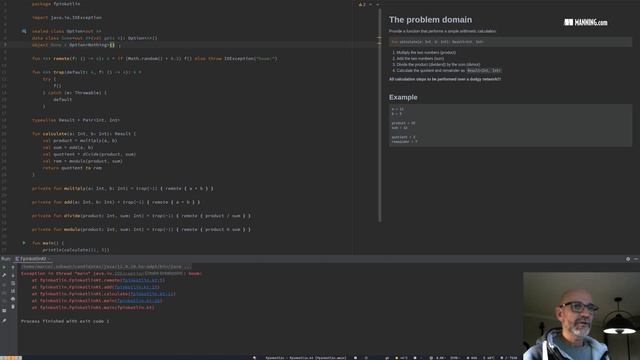Viewport: 640px width, 360px height.
Task: Open calculate stack frame file link
Action: (x=152, y=294)
